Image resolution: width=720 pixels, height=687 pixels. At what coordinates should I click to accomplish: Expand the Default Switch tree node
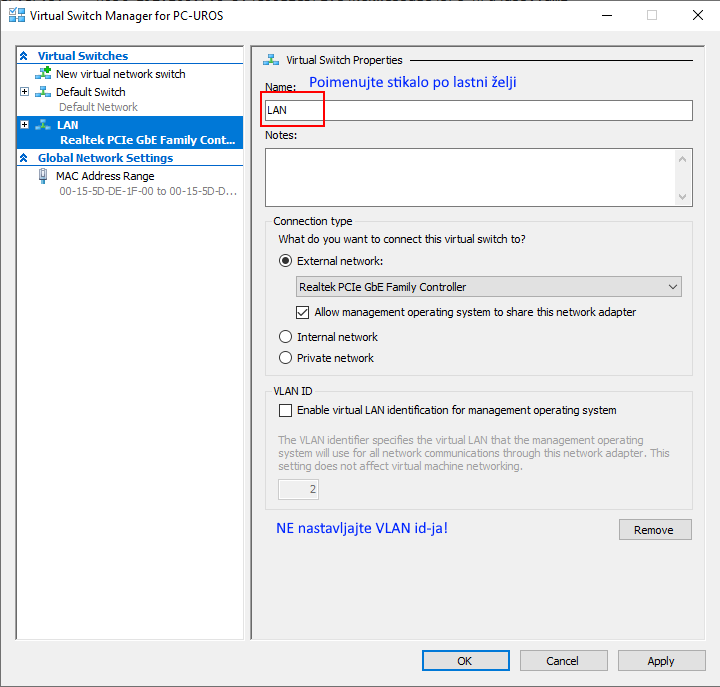pos(25,92)
